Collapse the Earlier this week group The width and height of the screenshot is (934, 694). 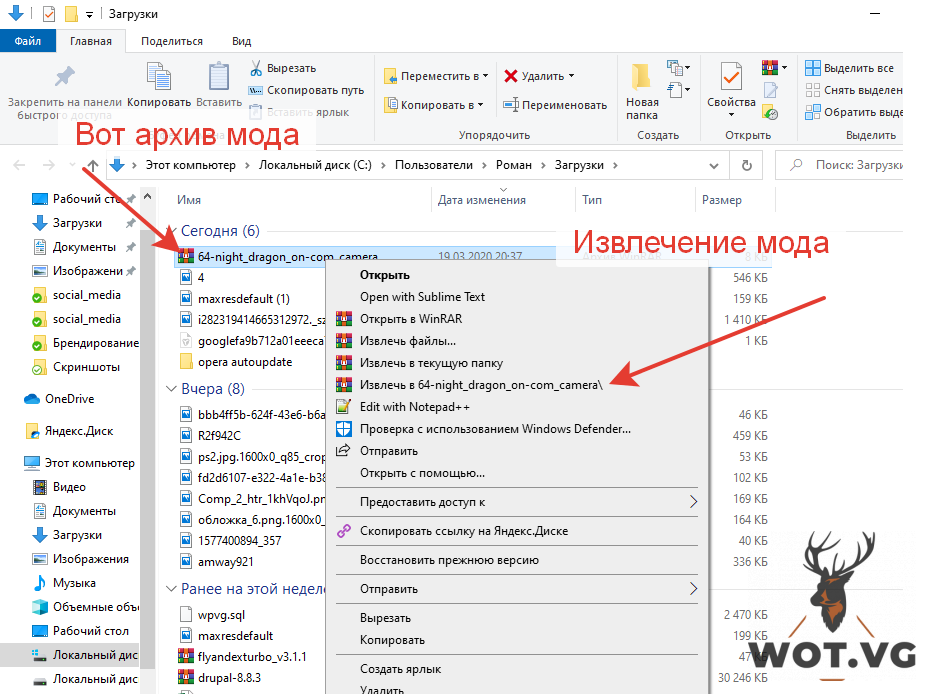[172, 589]
